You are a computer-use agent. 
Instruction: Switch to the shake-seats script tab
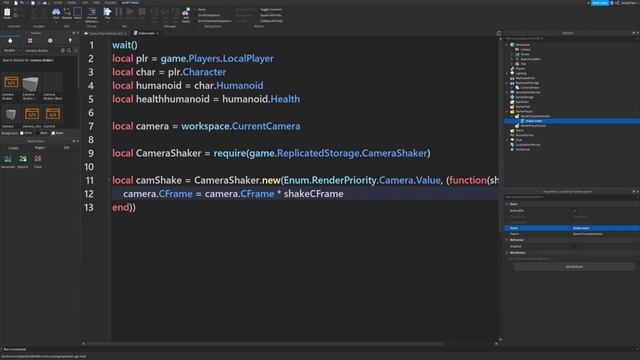pyautogui.click(x=146, y=33)
